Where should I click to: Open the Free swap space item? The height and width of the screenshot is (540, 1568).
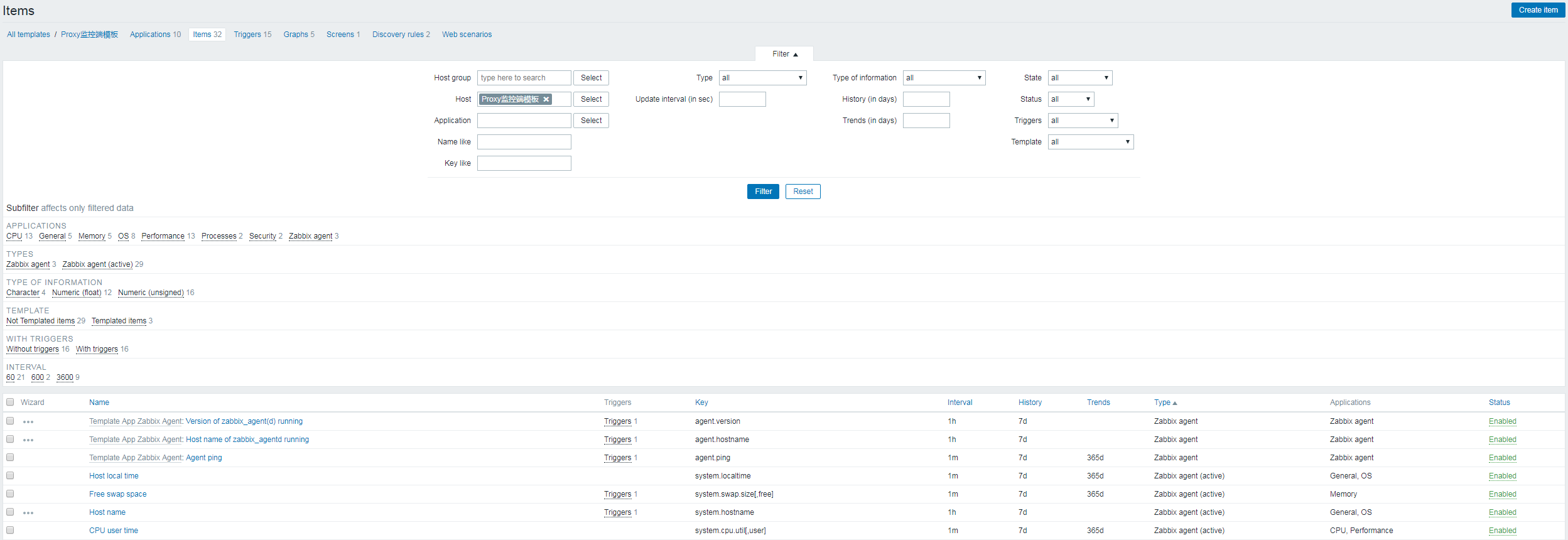[x=117, y=494]
